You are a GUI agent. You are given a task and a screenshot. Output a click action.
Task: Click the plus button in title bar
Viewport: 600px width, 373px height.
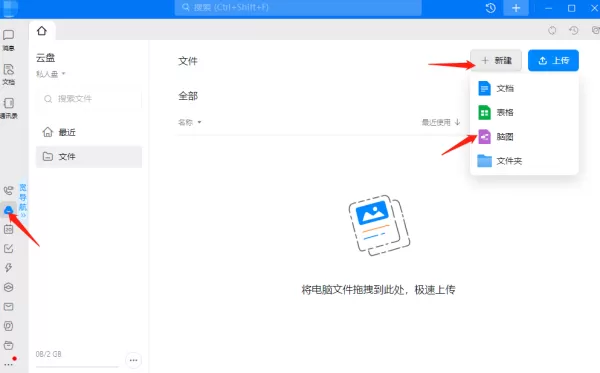click(x=516, y=8)
